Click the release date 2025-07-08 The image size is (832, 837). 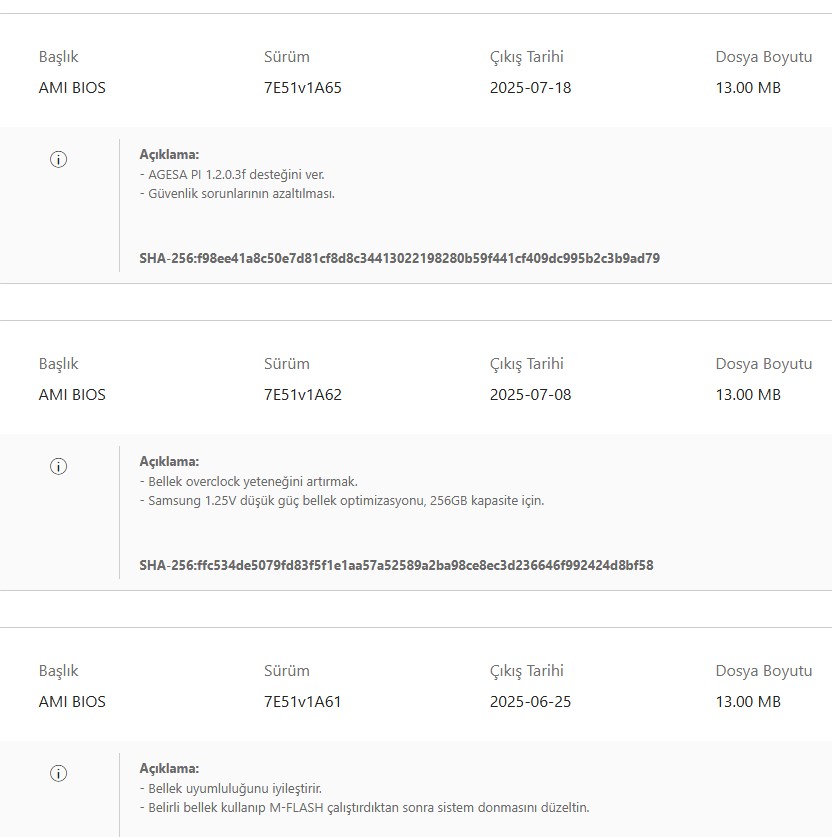point(530,395)
